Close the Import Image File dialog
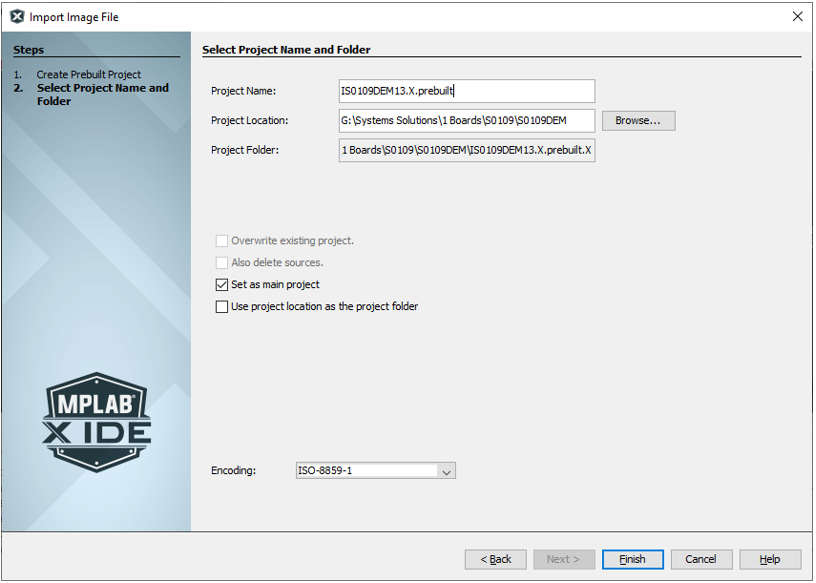Screen dimensions: 816x583 (x=797, y=17)
